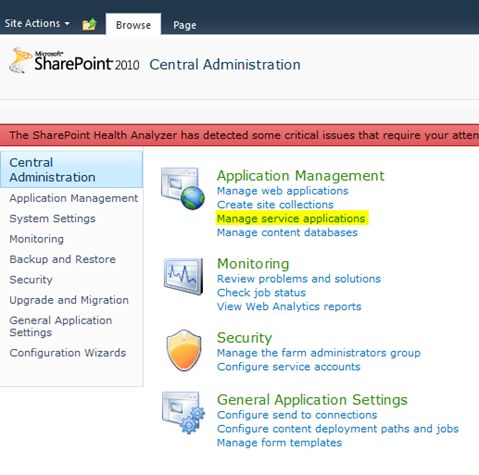
Task: Click the SharePoint 2010 logo
Action: click(74, 61)
